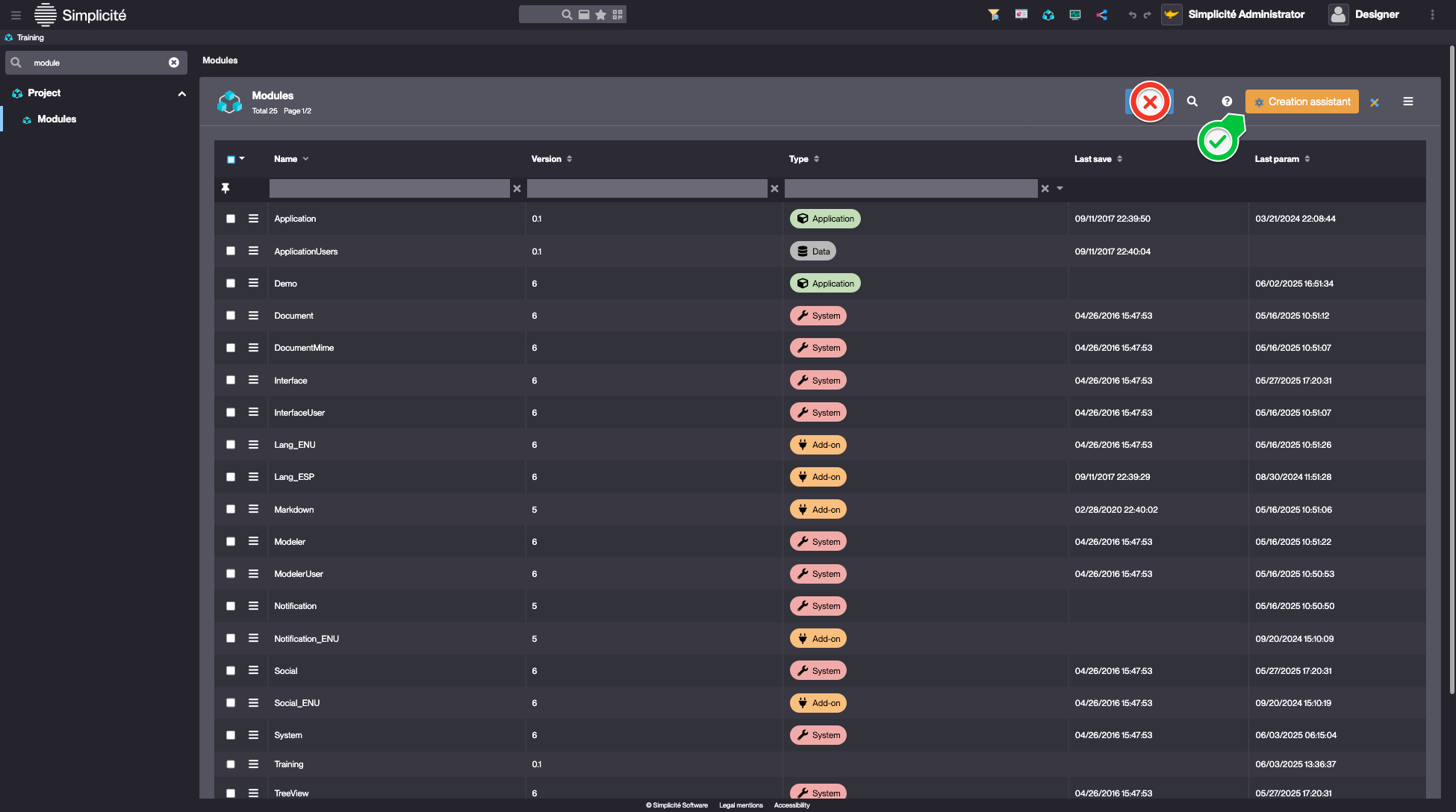This screenshot has height=812, width=1456.
Task: Open the Accessibility footer link
Action: click(x=791, y=805)
